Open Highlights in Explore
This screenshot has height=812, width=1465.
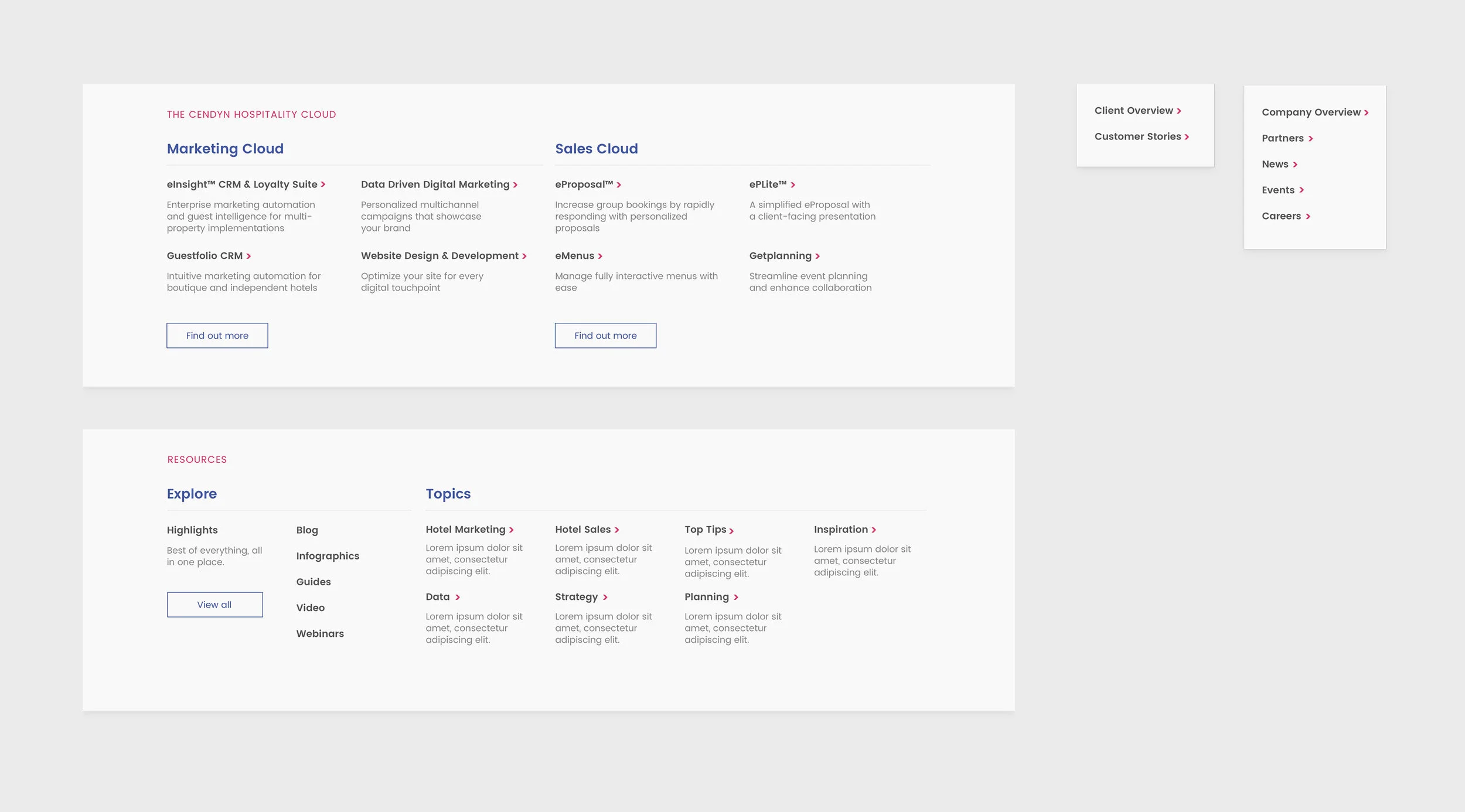click(x=192, y=530)
